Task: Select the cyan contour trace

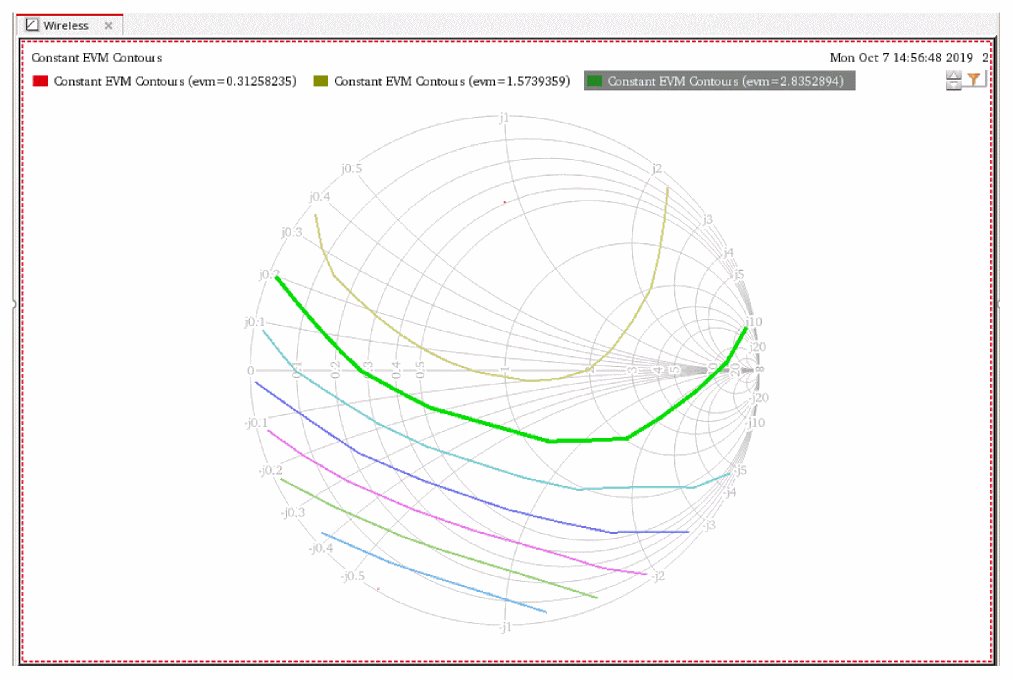Action: 450,455
